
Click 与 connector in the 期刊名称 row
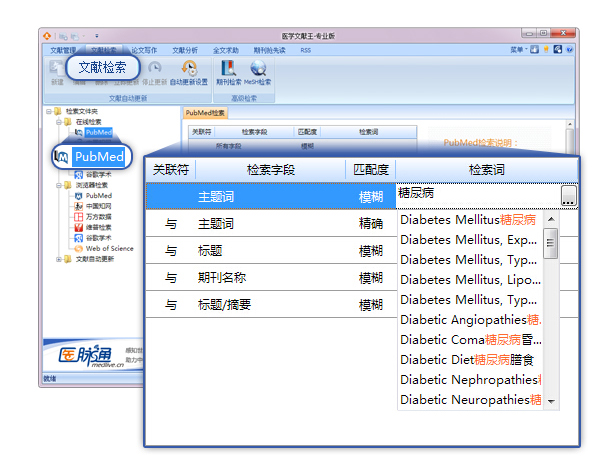(171, 278)
